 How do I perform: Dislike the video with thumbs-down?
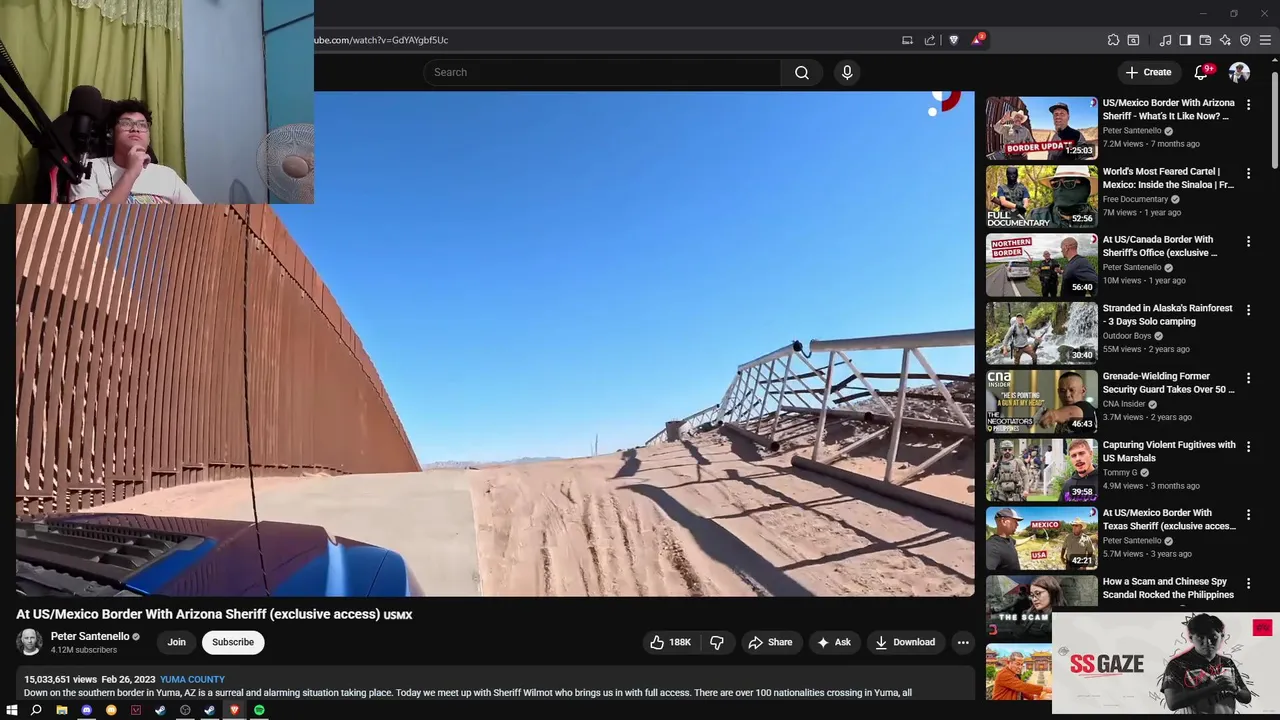pos(717,642)
